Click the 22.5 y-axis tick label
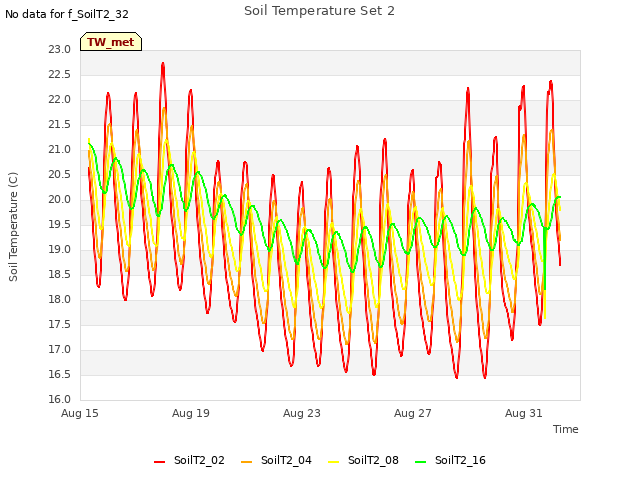Image resolution: width=640 pixels, height=480 pixels. pos(60,75)
